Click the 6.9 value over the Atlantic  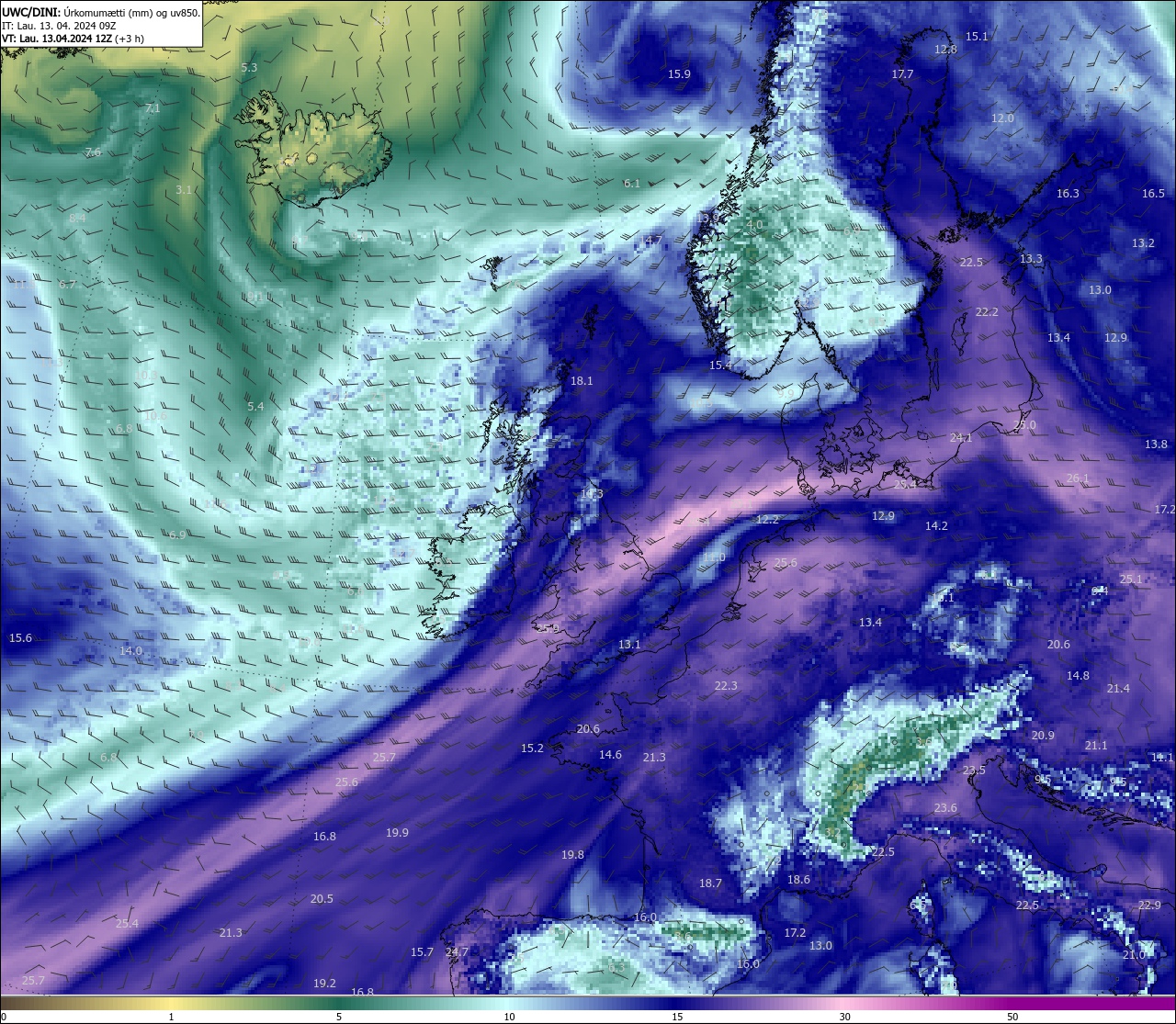[177, 535]
